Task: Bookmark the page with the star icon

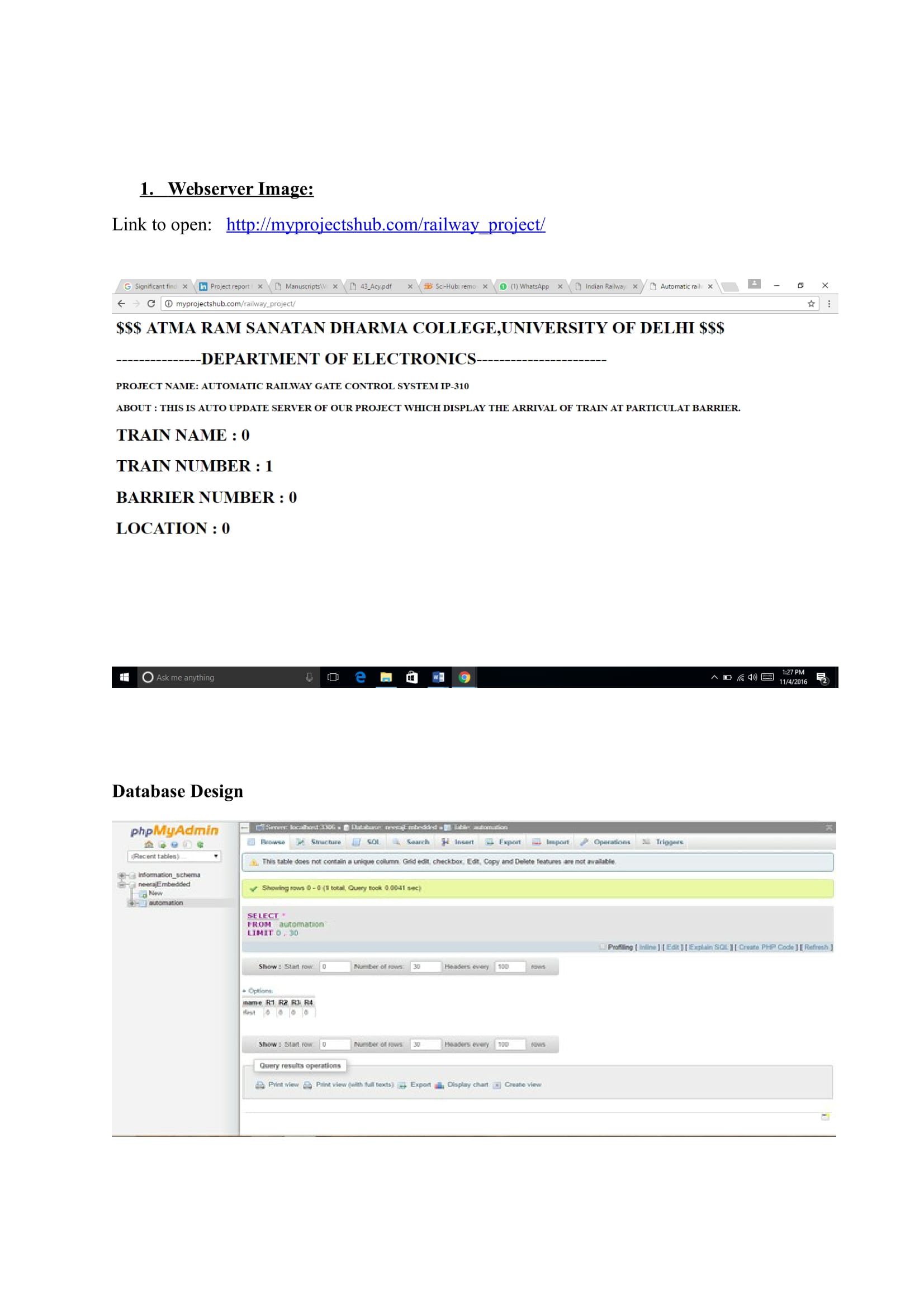Action: click(811, 304)
